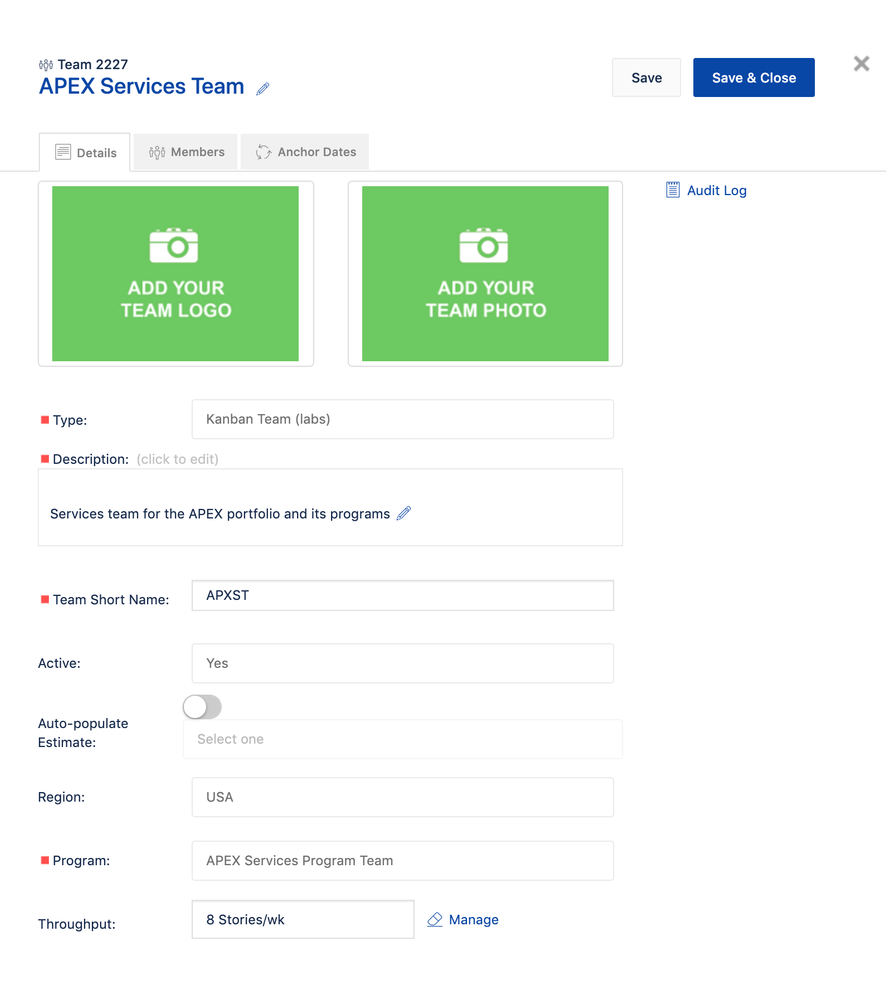Screen dimensions: 895x999
Task: Click the Team Short Name field APXST
Action: [x=403, y=595]
